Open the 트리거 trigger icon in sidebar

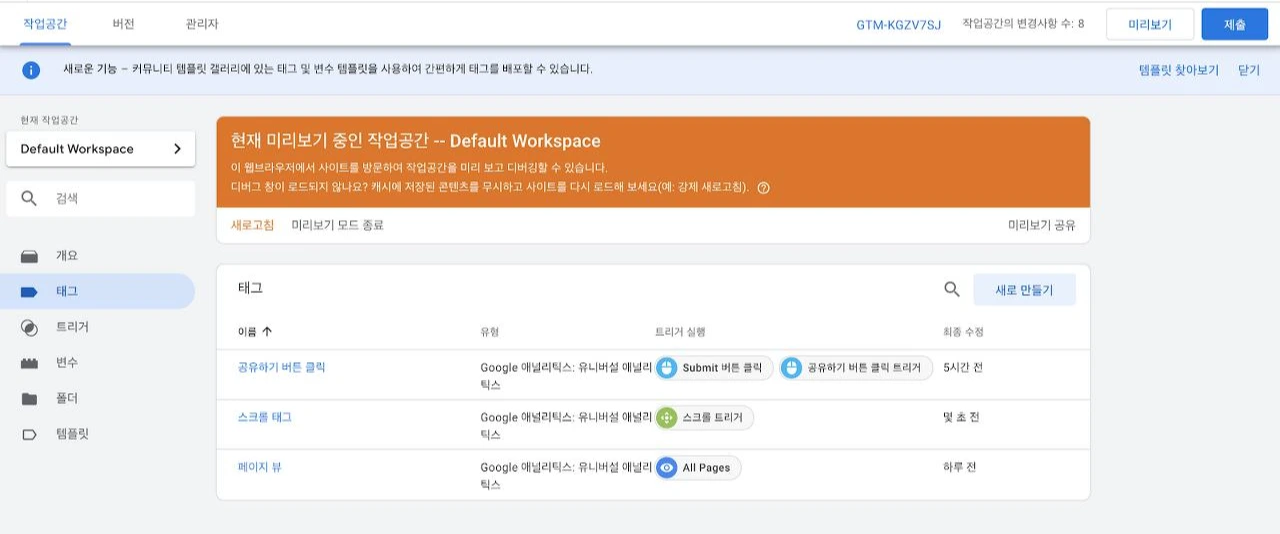(29, 328)
